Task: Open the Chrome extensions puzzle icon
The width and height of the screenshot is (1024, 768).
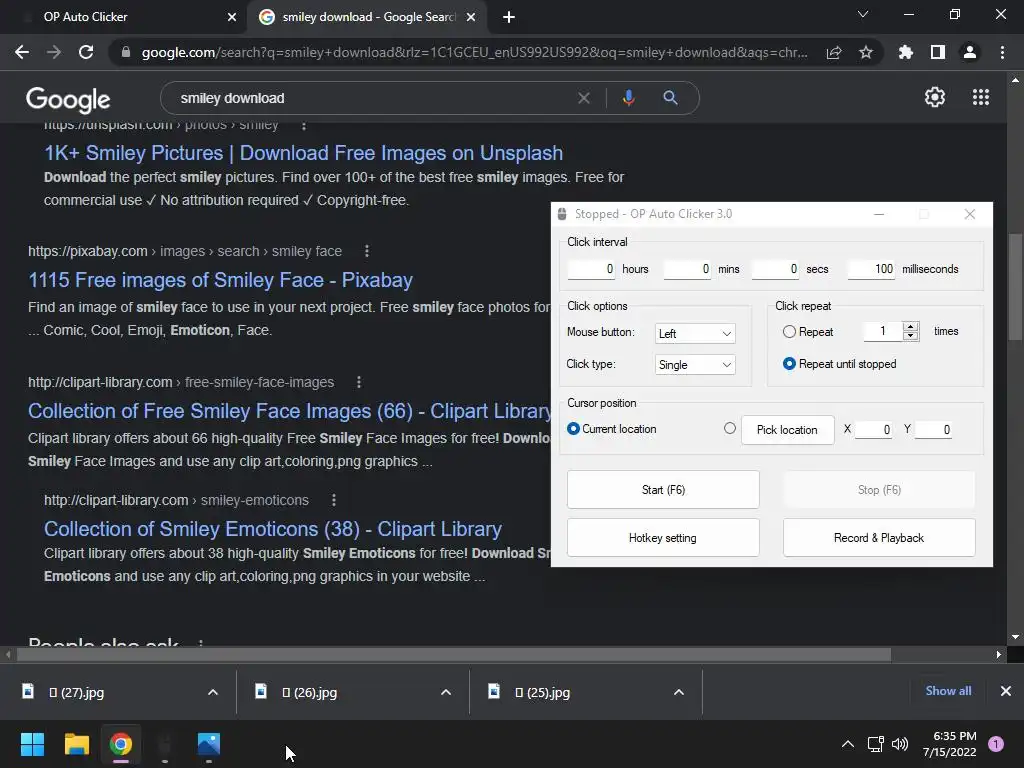Action: click(905, 52)
